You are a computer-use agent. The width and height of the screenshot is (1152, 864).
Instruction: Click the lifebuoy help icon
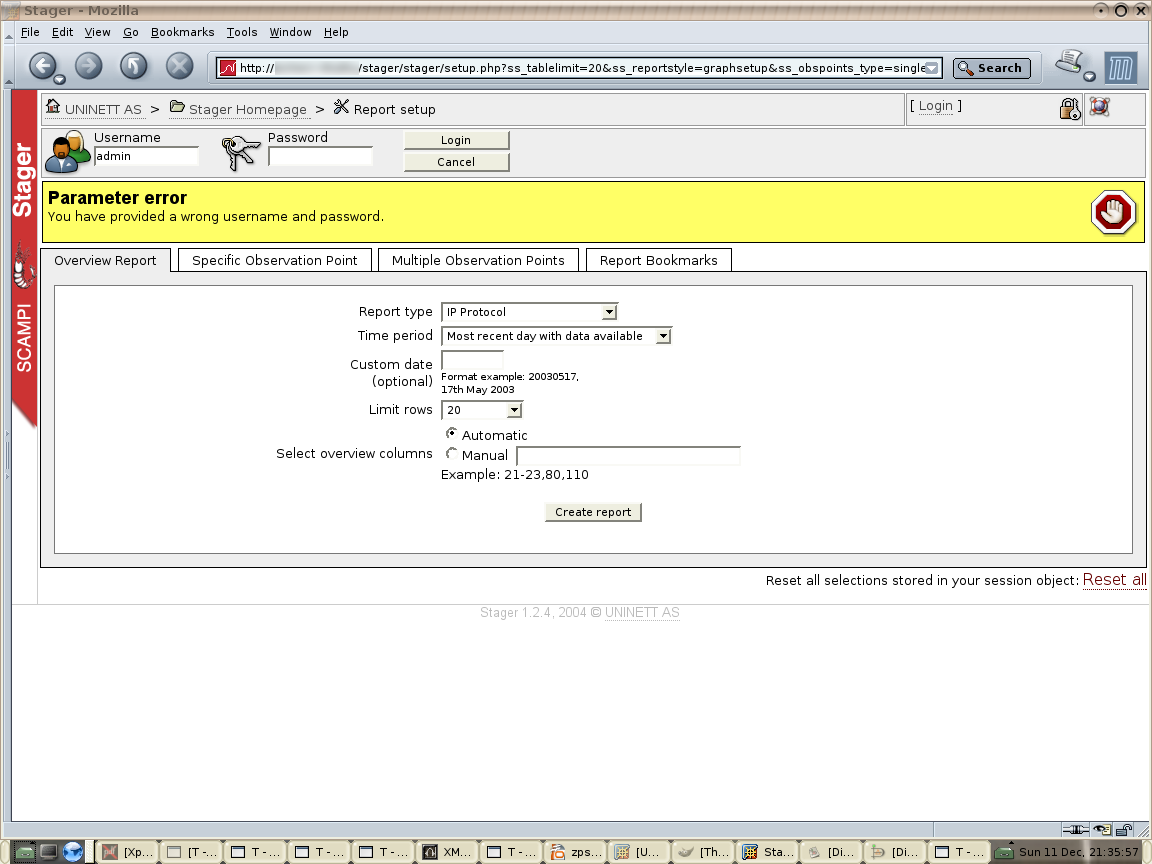(x=1099, y=107)
